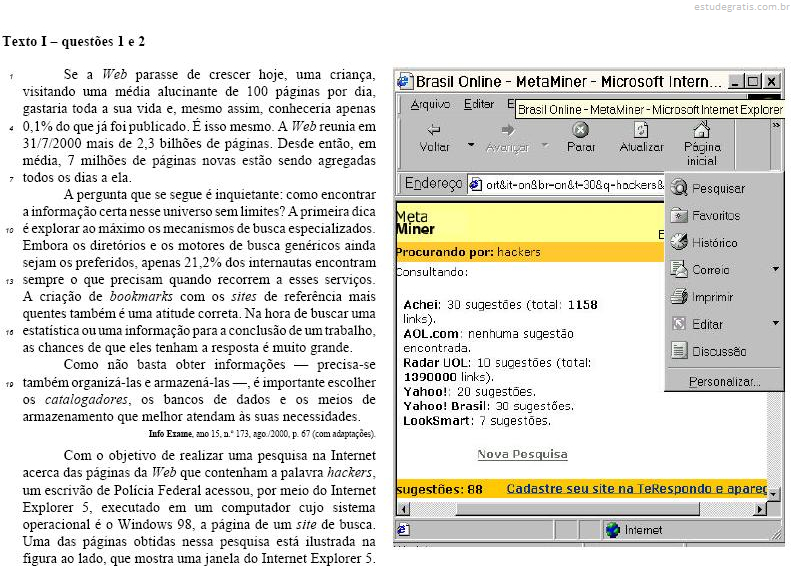Click the horizontal scrollbar right arrow
Screen dimensions: 791x567
click(x=761, y=509)
